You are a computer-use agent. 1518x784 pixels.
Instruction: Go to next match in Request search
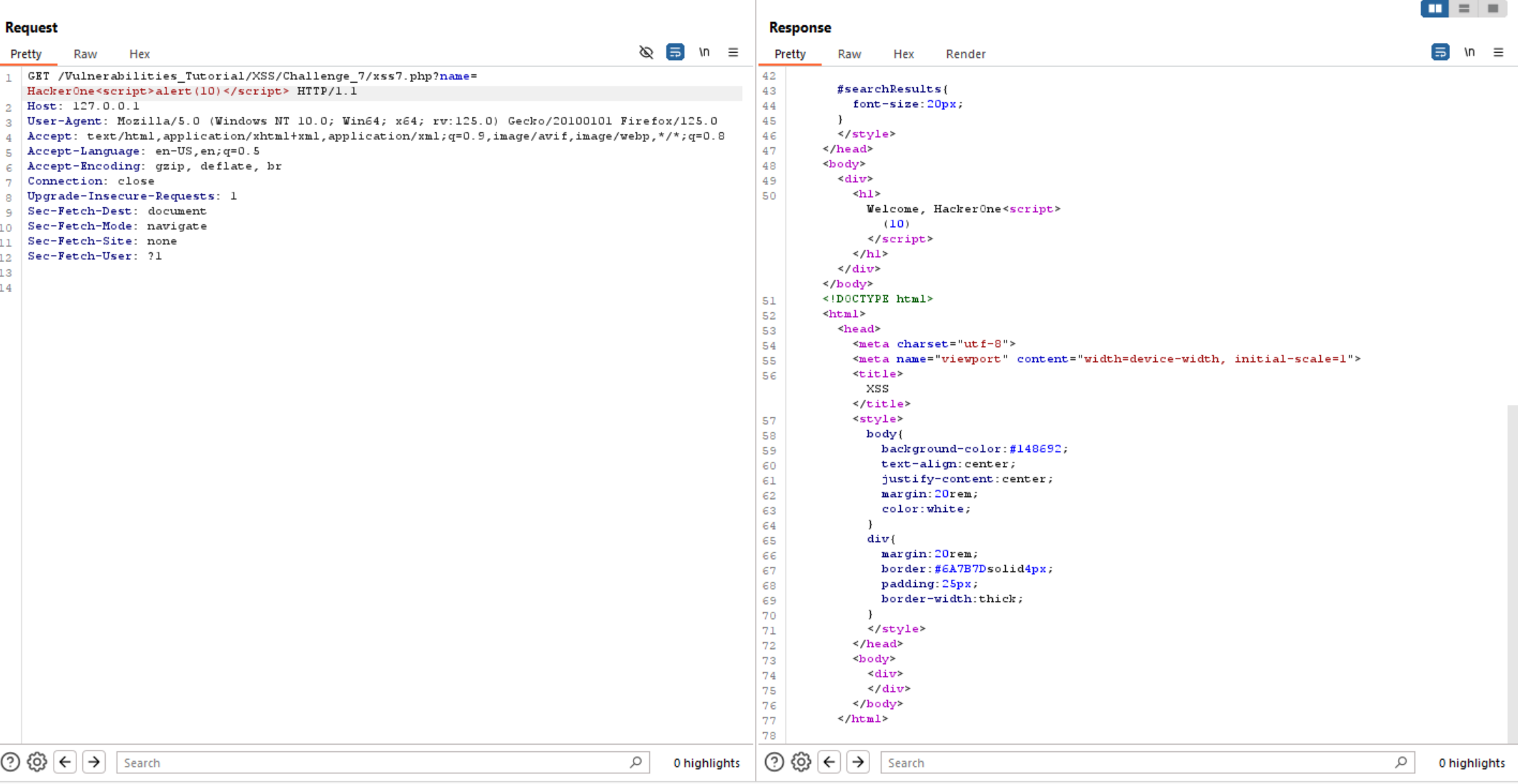pos(94,763)
